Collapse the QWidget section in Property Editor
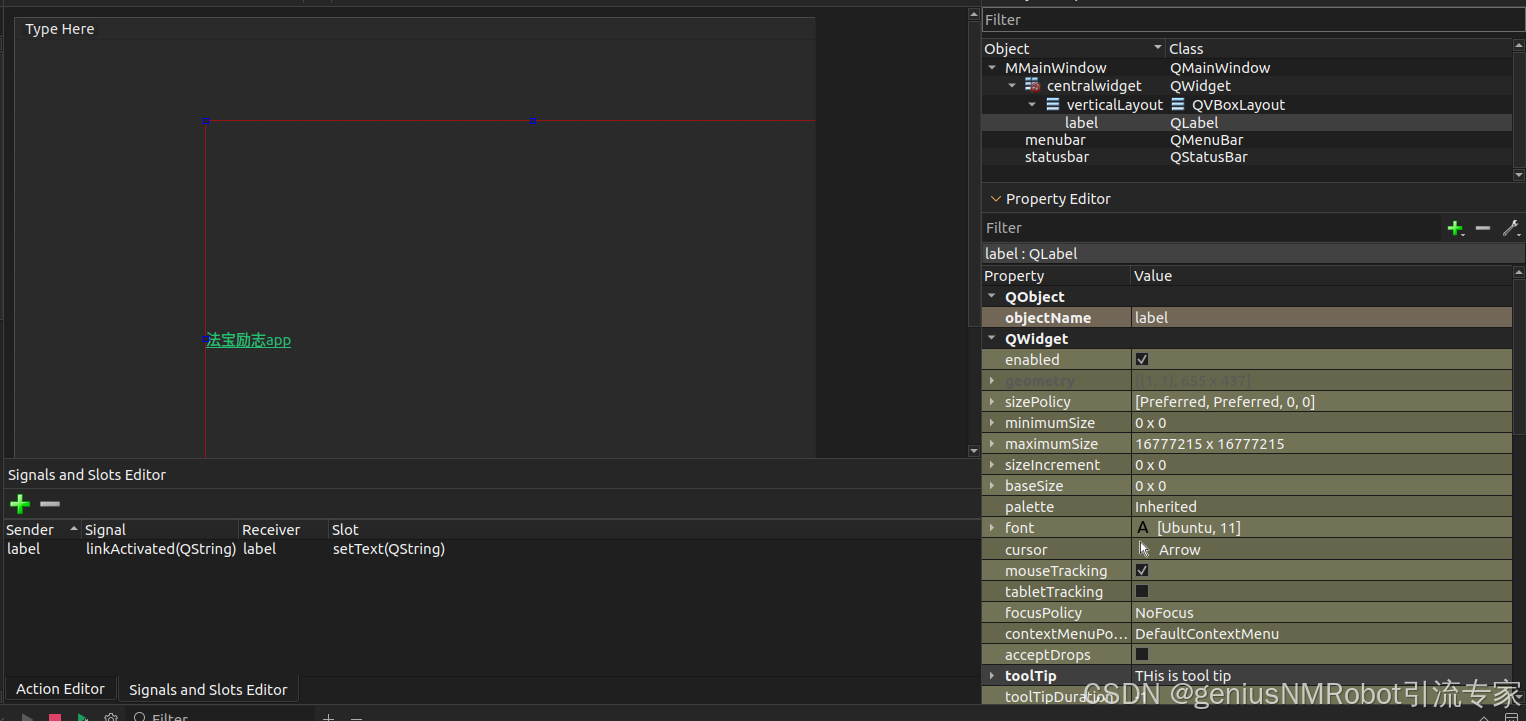This screenshot has width=1526, height=721. tap(991, 338)
